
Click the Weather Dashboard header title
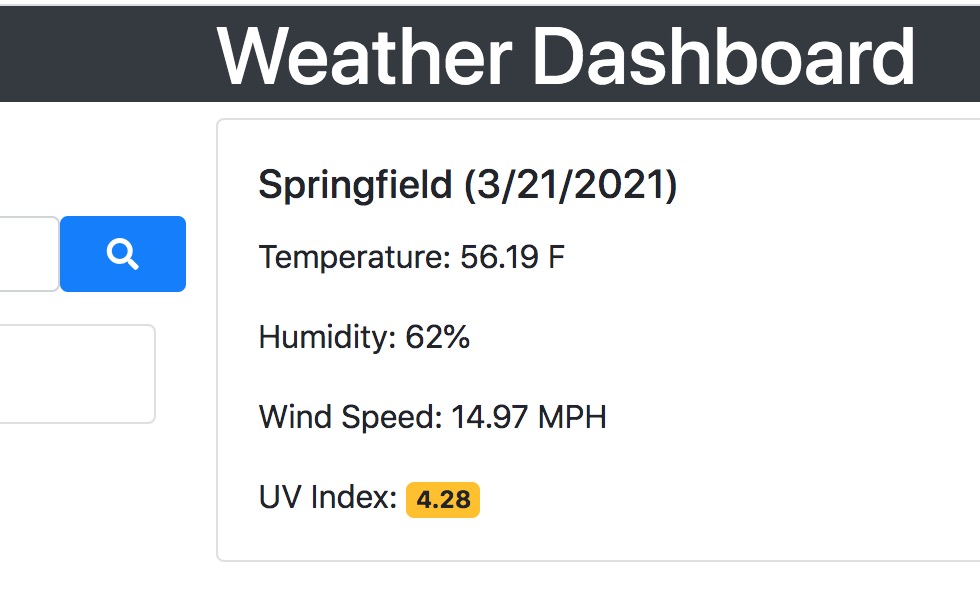[568, 57]
